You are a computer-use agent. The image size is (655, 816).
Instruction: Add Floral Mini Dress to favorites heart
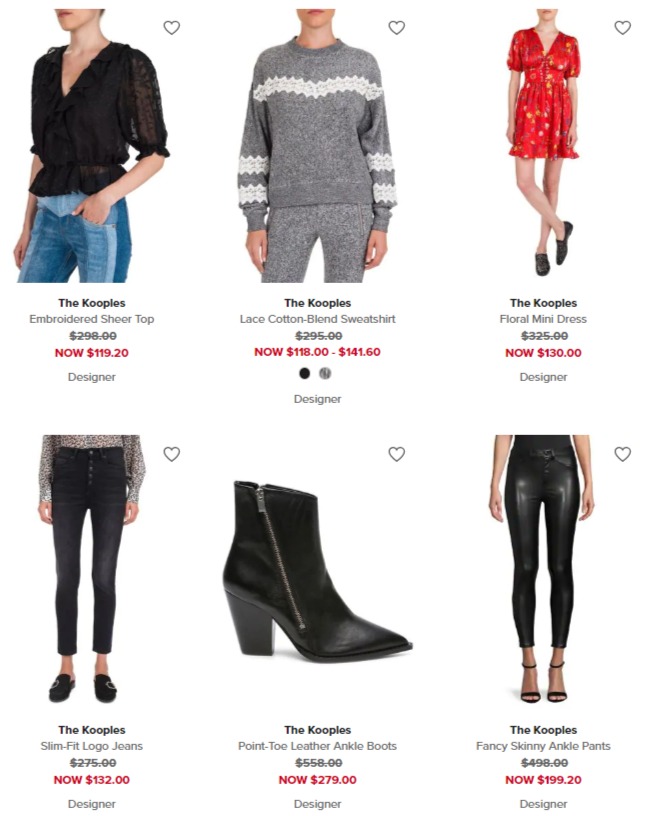pyautogui.click(x=622, y=28)
